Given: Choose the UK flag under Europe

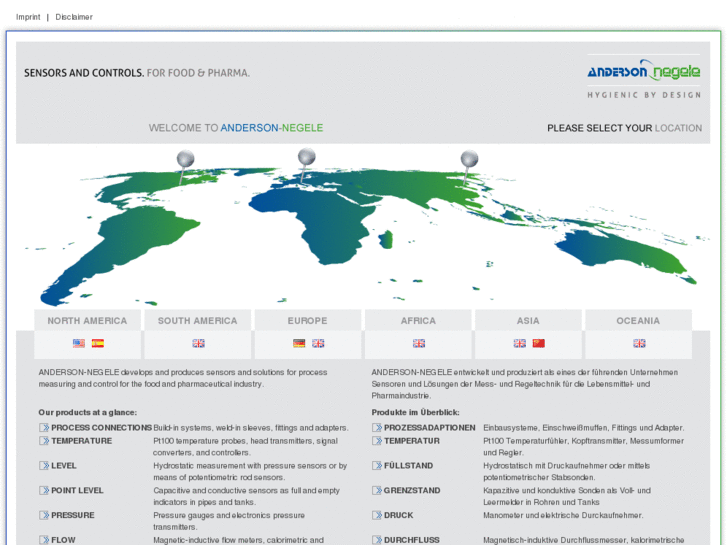Looking at the screenshot, I should [x=318, y=343].
